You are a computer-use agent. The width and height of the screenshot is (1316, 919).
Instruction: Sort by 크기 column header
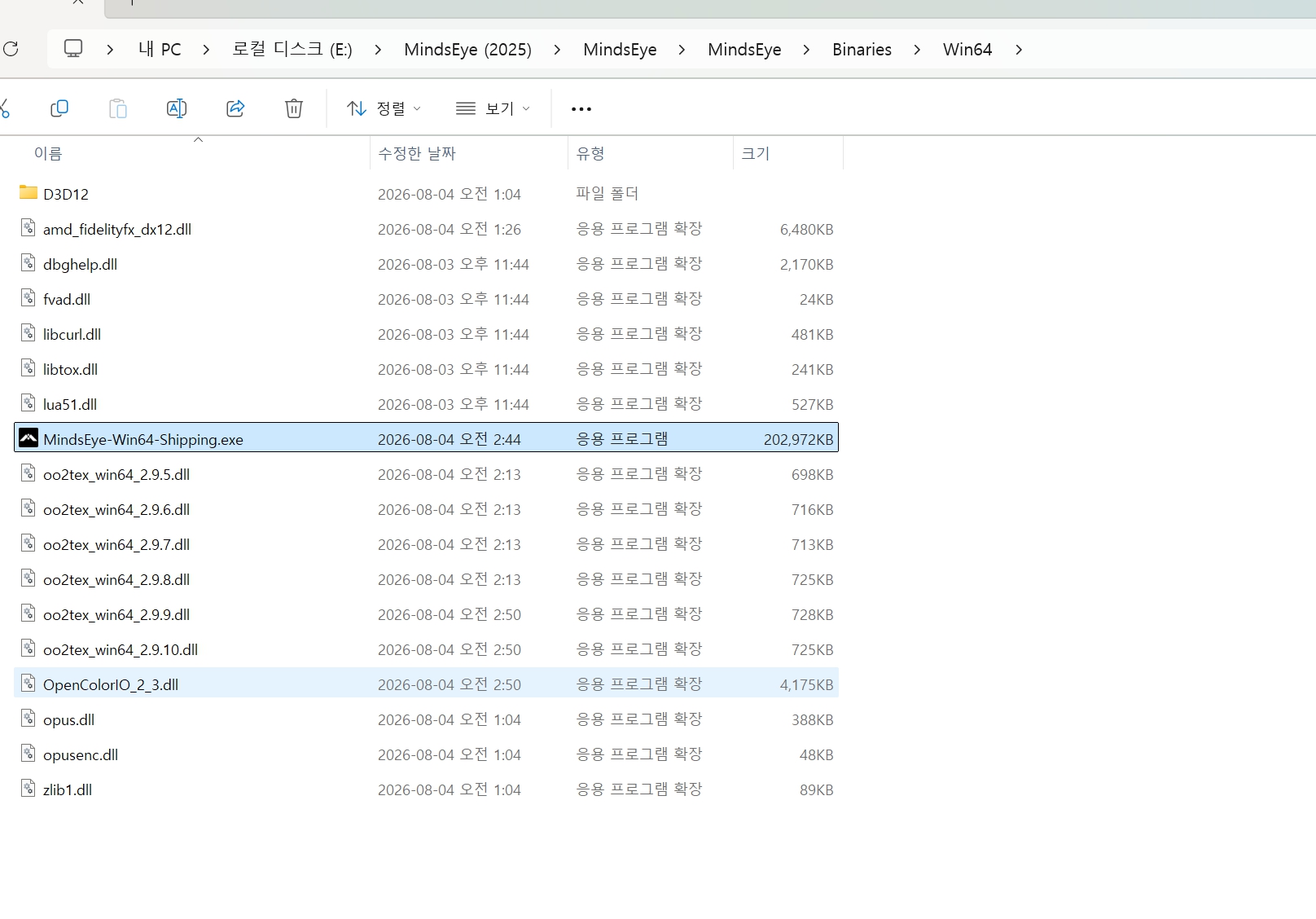[756, 153]
